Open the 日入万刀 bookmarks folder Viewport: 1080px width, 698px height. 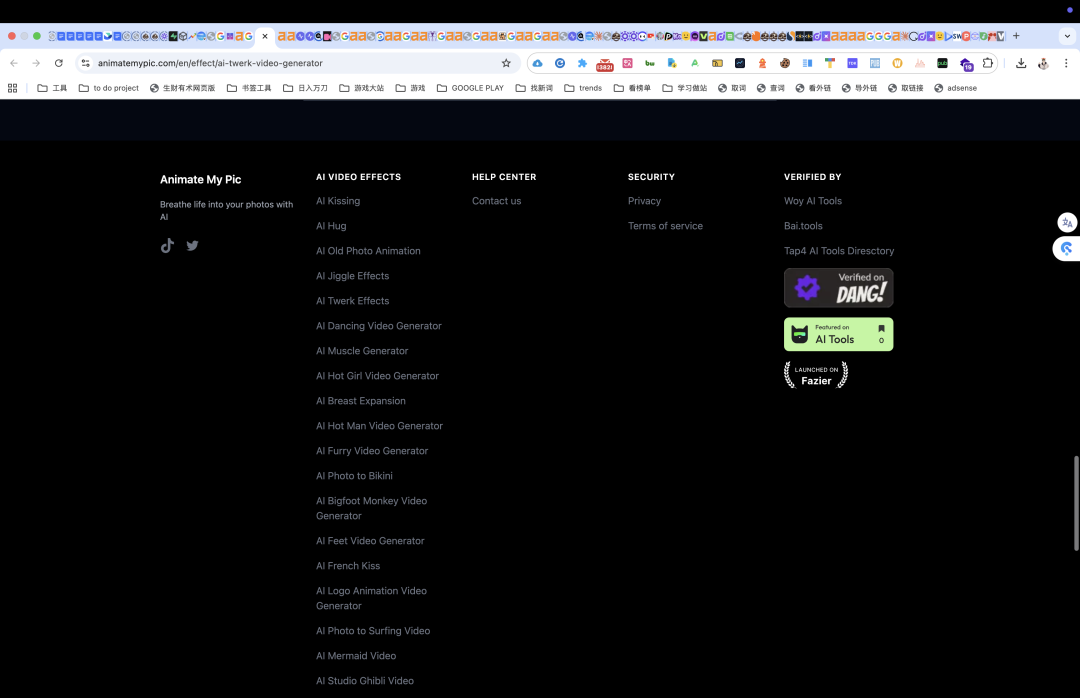click(x=305, y=88)
